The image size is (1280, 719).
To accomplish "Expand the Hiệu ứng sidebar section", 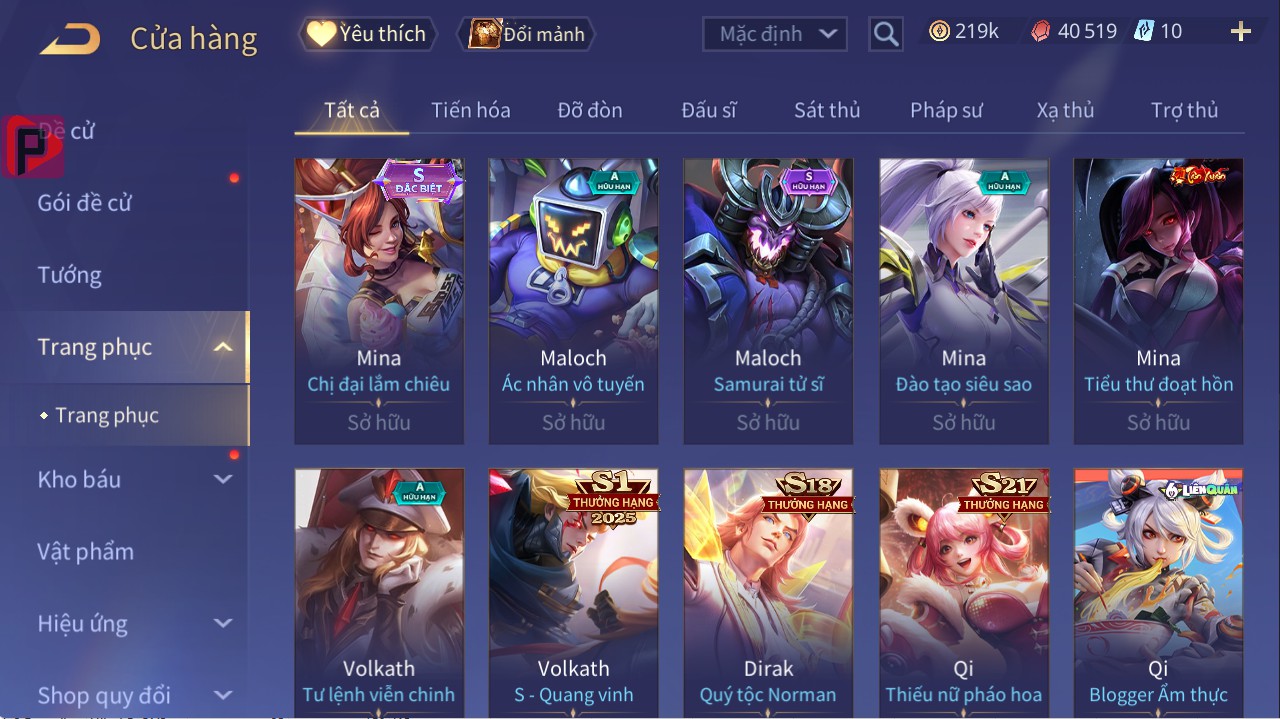I will (223, 624).
